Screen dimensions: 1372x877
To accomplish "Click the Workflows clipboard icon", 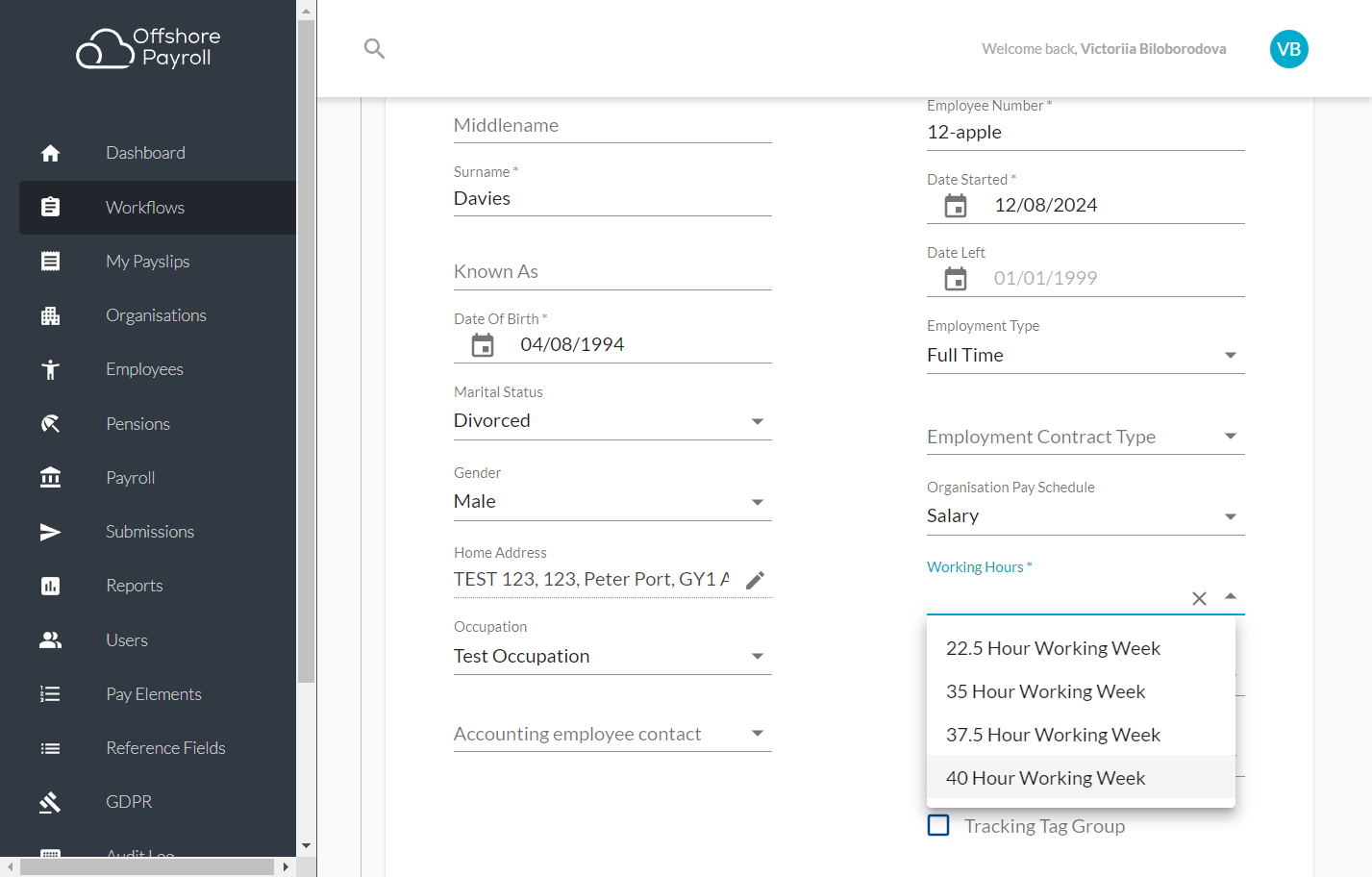I will pyautogui.click(x=50, y=207).
